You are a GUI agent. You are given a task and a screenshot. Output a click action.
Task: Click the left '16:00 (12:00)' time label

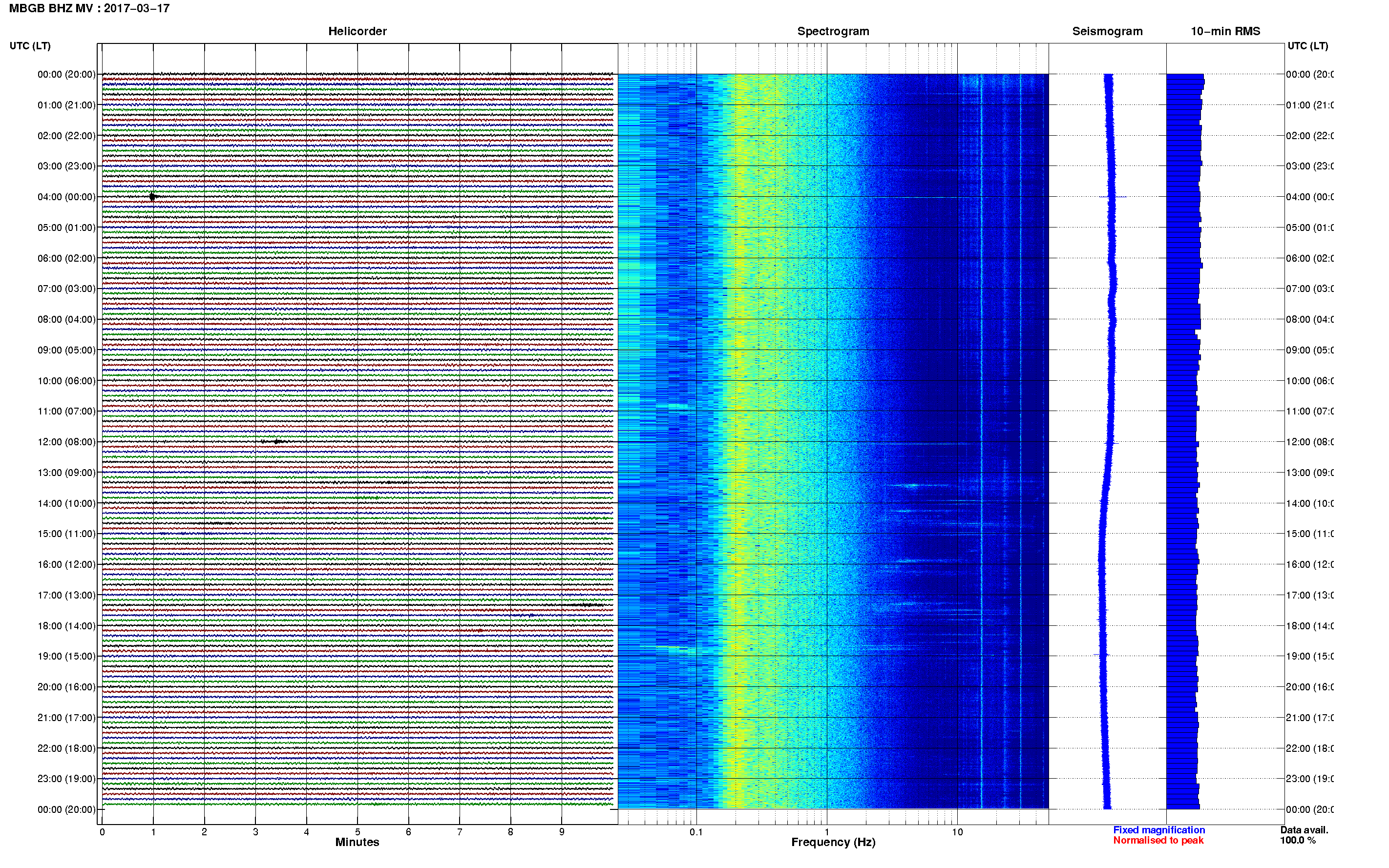tap(66, 564)
